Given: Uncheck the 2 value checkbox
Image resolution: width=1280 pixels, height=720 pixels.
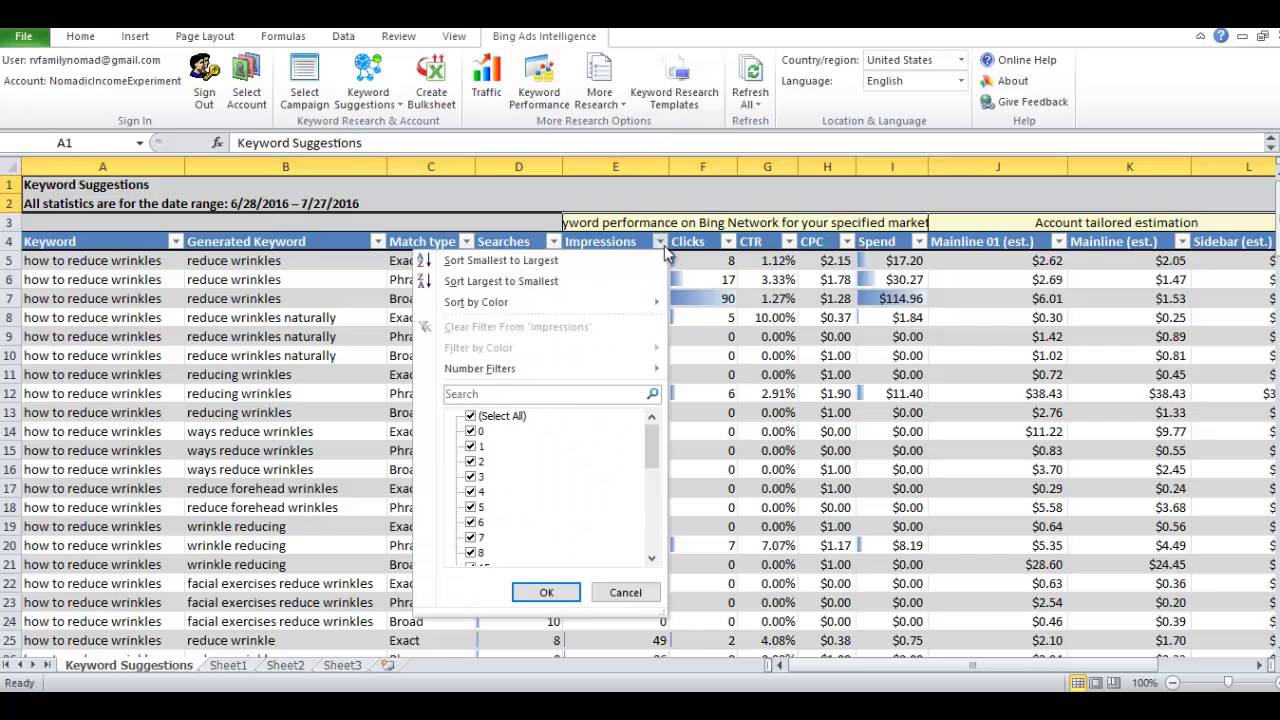Looking at the screenshot, I should click(x=470, y=462).
